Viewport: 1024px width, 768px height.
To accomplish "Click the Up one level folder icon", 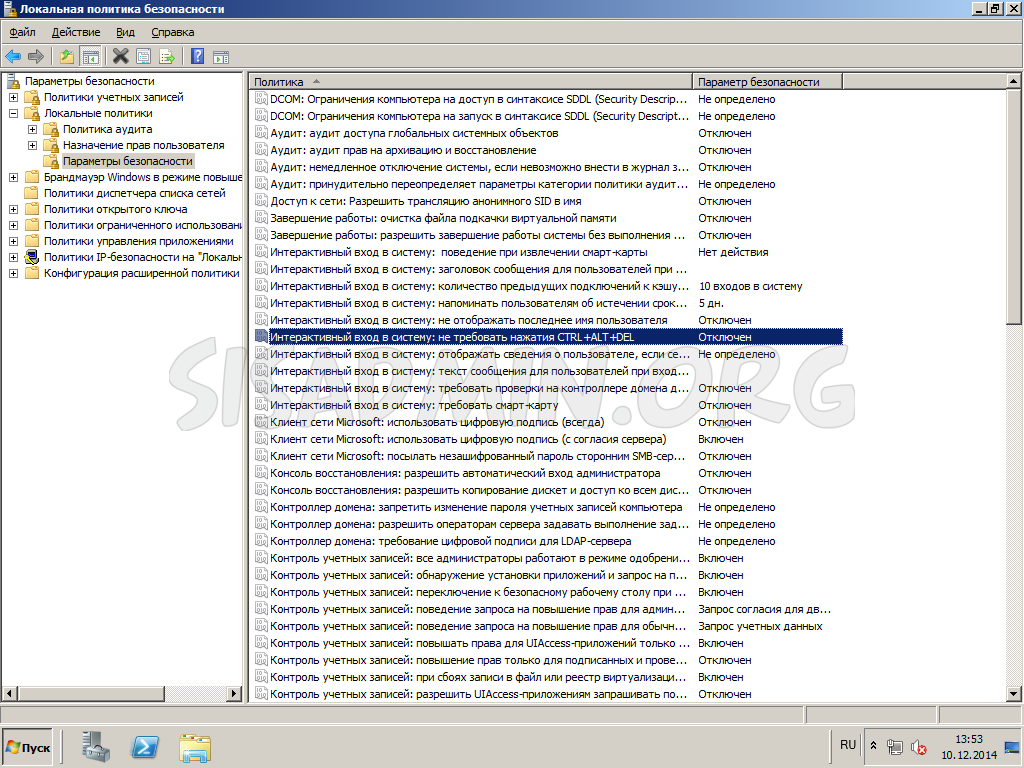I will pos(67,56).
